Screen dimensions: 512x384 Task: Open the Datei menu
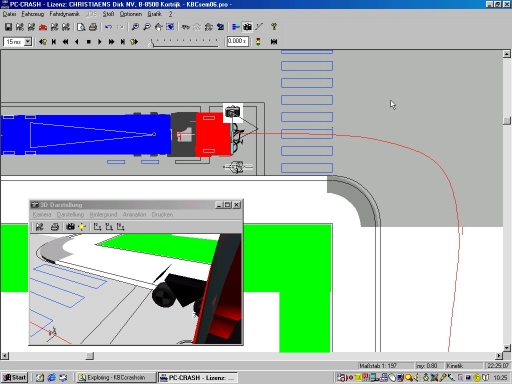9,14
